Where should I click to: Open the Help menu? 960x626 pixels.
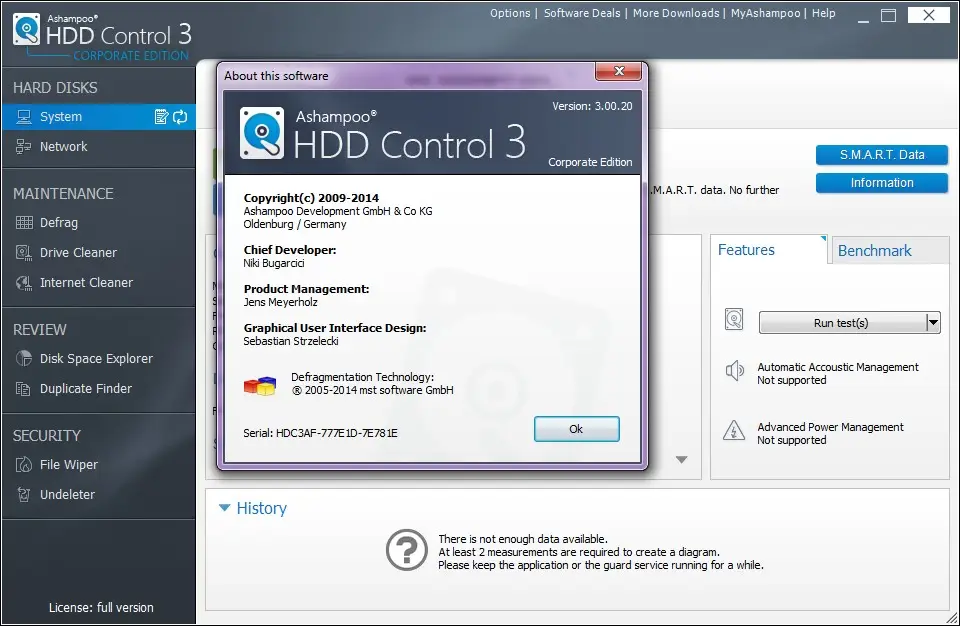[823, 13]
